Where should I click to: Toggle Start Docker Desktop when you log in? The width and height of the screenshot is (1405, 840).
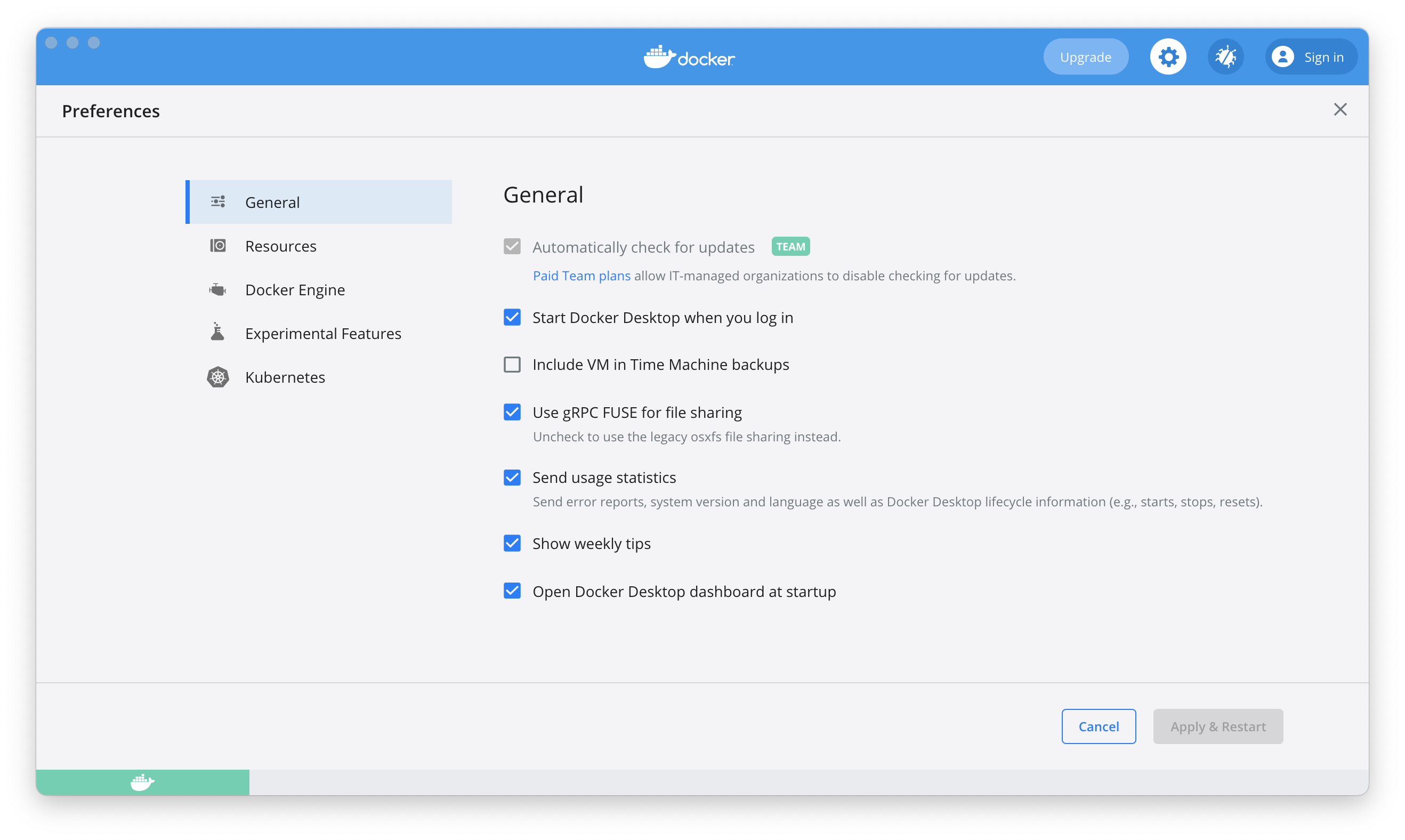pos(512,317)
